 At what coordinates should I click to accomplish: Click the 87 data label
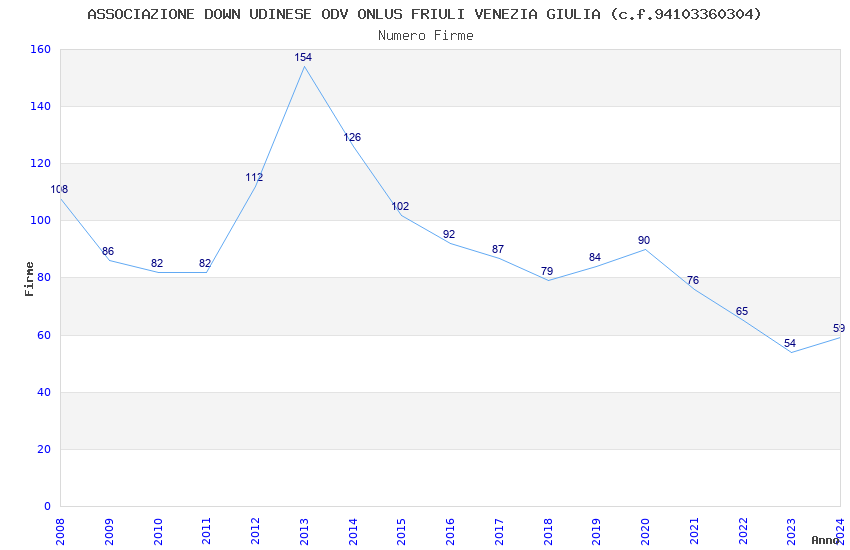(x=498, y=249)
